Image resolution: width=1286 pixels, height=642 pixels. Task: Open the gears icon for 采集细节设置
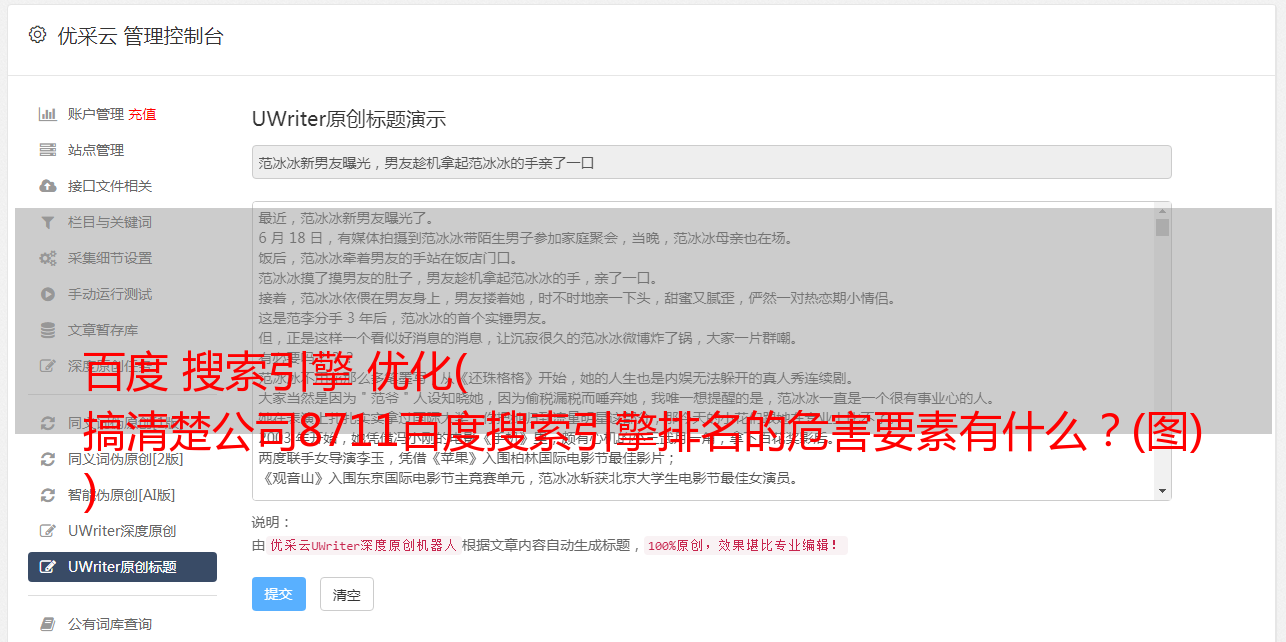47,258
